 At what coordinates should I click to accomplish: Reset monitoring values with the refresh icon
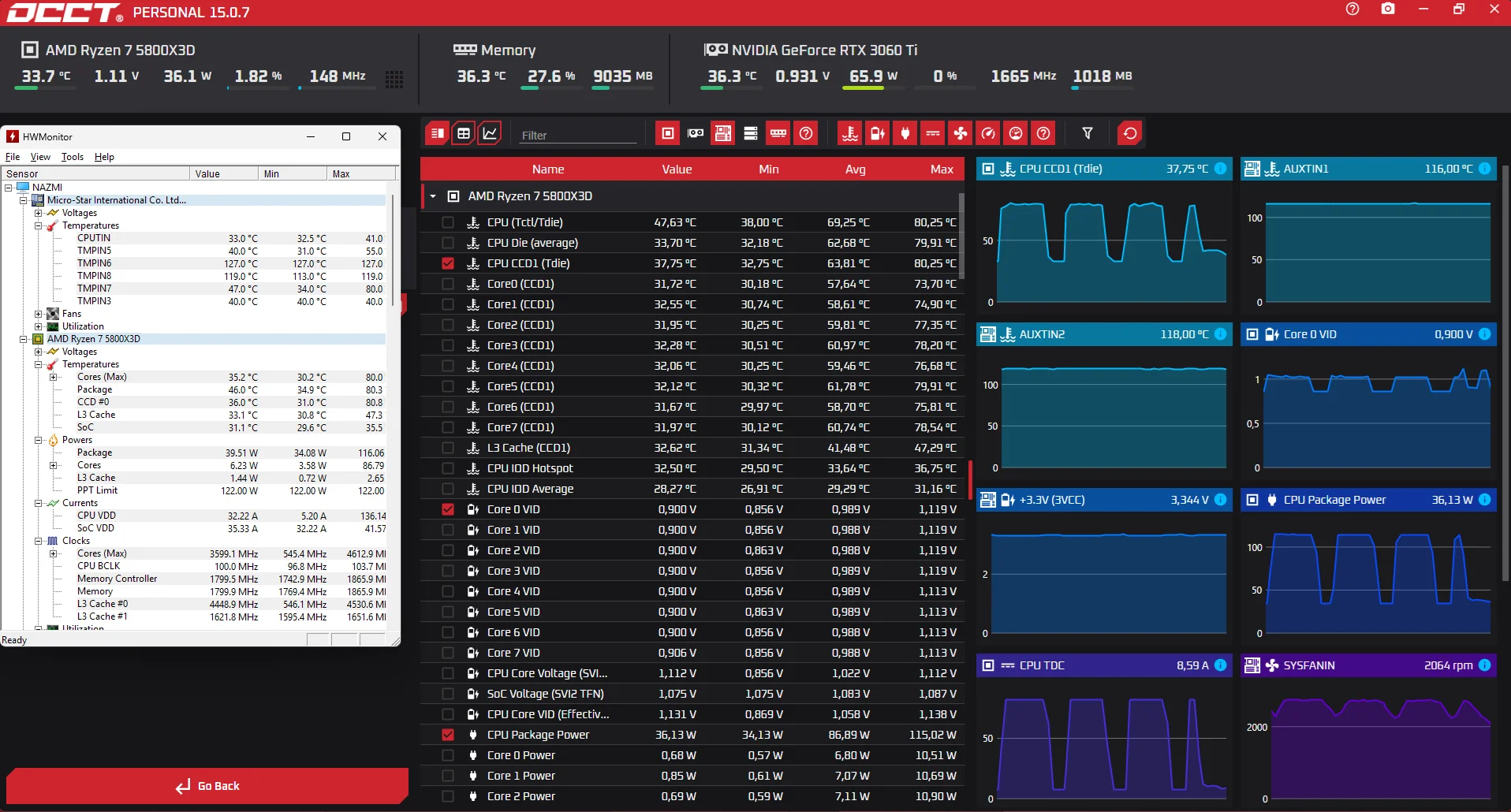pos(1130,133)
